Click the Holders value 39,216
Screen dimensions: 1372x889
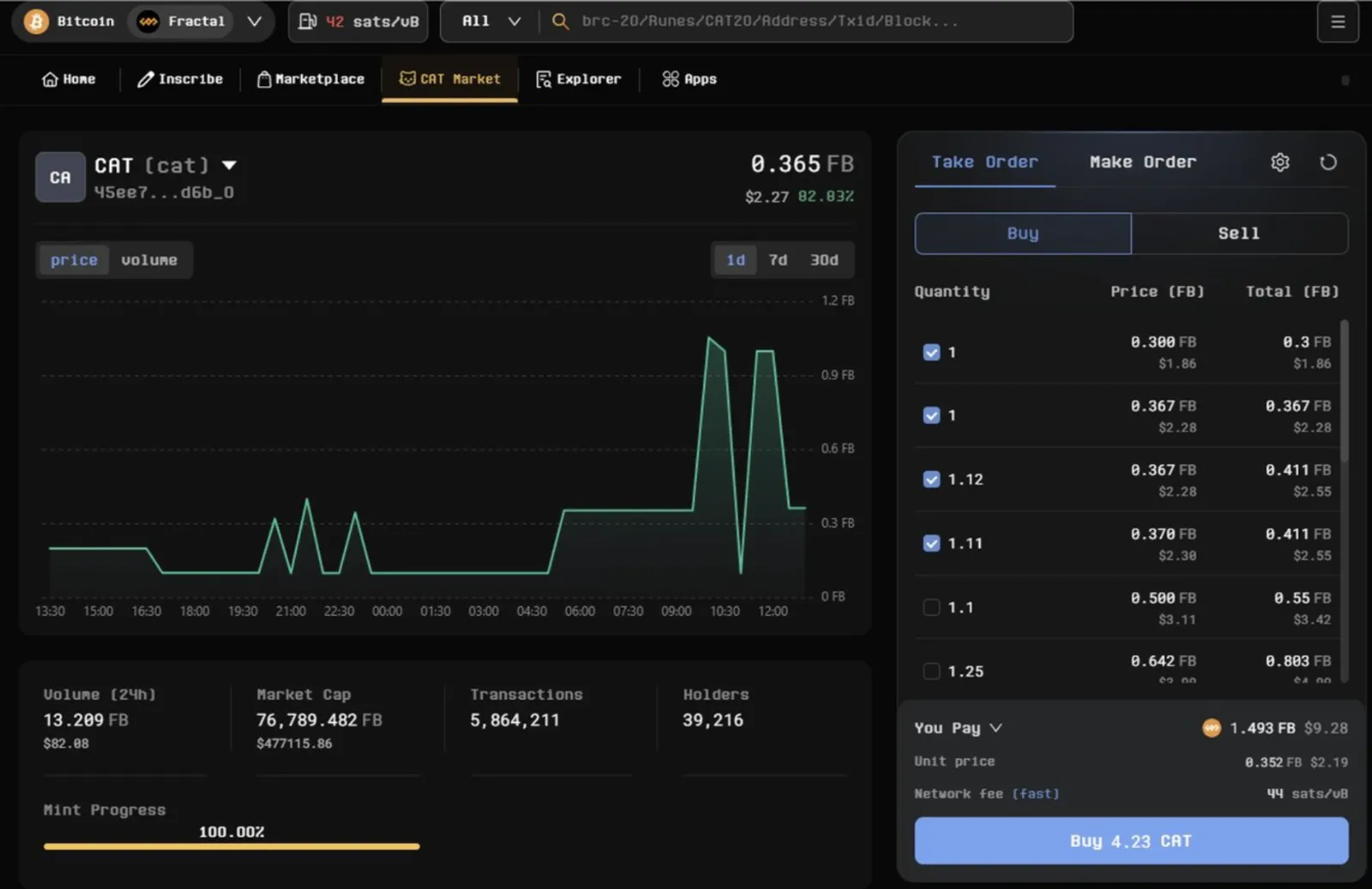(713, 721)
